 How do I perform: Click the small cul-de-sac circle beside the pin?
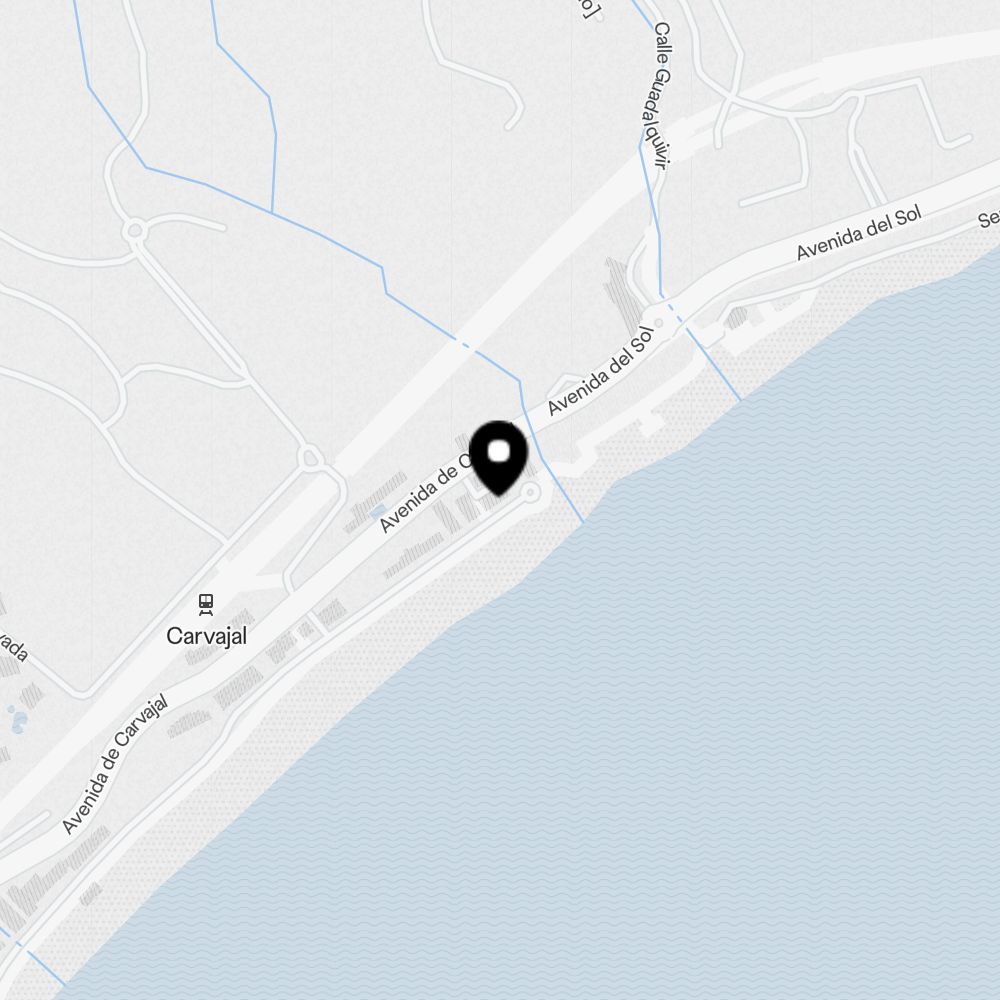click(x=530, y=492)
